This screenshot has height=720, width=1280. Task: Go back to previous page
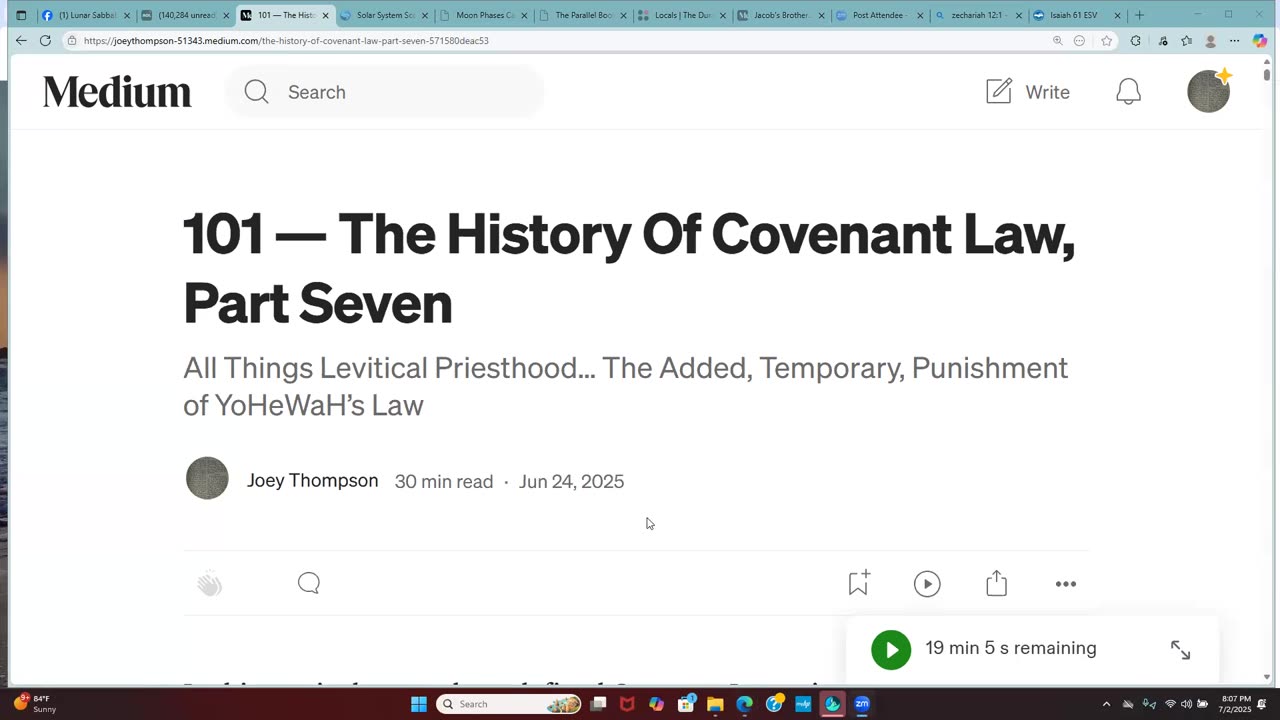pos(21,41)
